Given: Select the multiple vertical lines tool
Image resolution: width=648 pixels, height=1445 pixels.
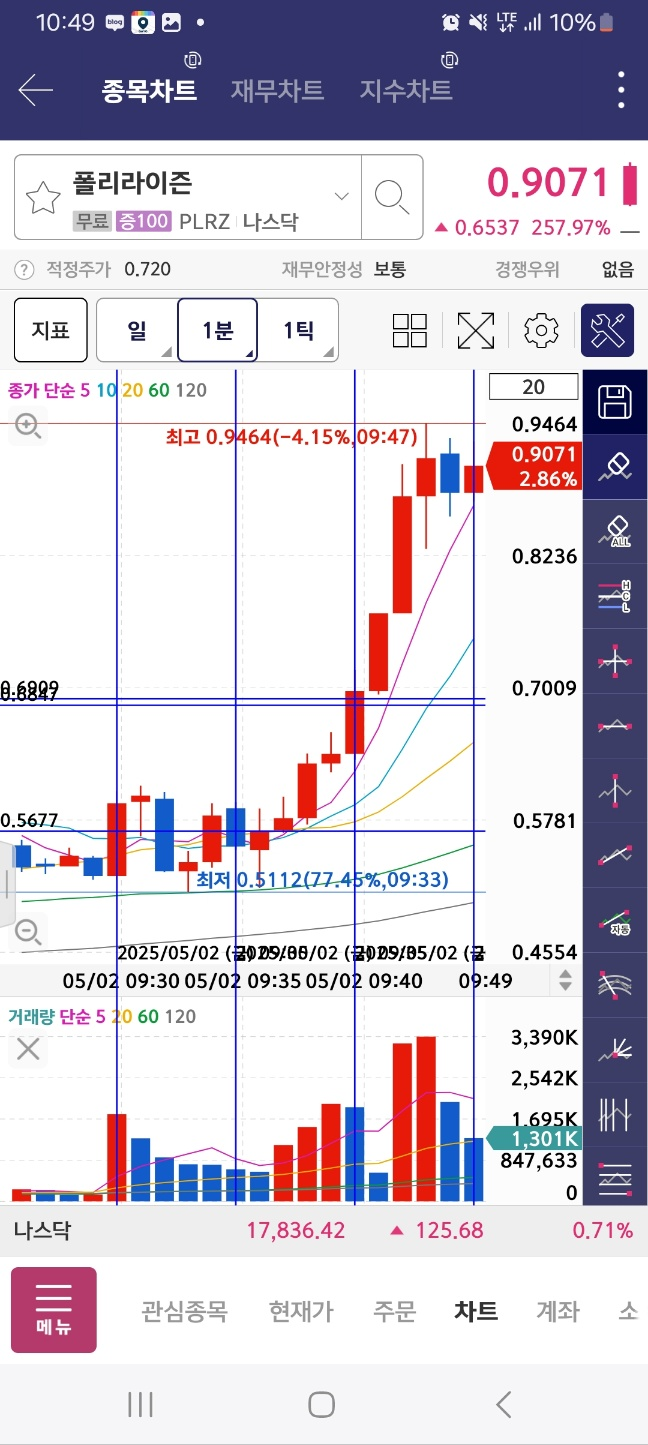Looking at the screenshot, I should point(615,1114).
